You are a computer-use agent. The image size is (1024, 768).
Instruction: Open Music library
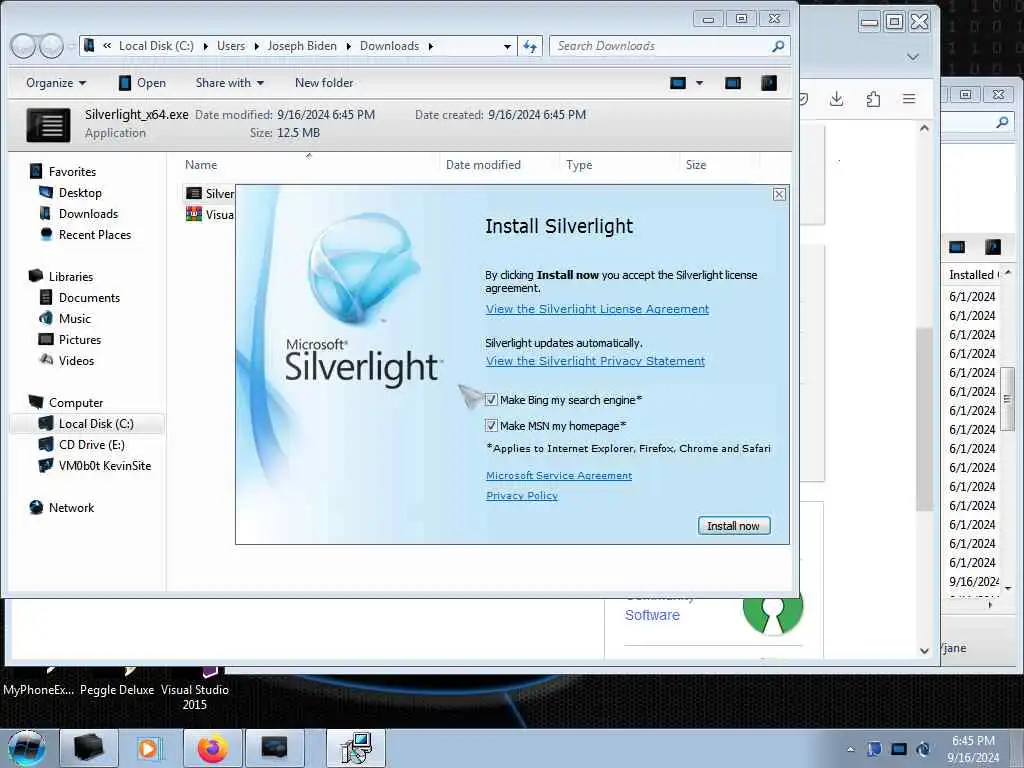click(x=74, y=319)
